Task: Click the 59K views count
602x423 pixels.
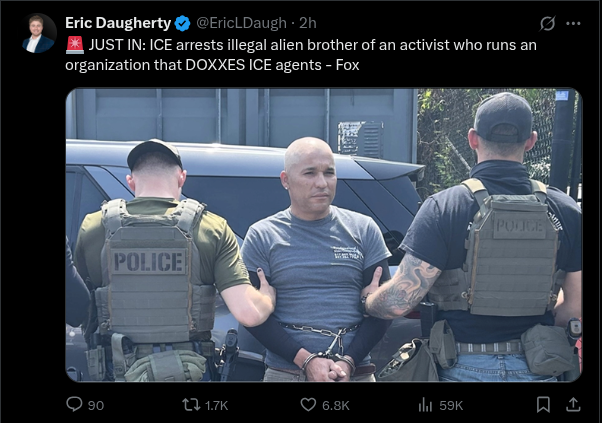Action: click(451, 405)
